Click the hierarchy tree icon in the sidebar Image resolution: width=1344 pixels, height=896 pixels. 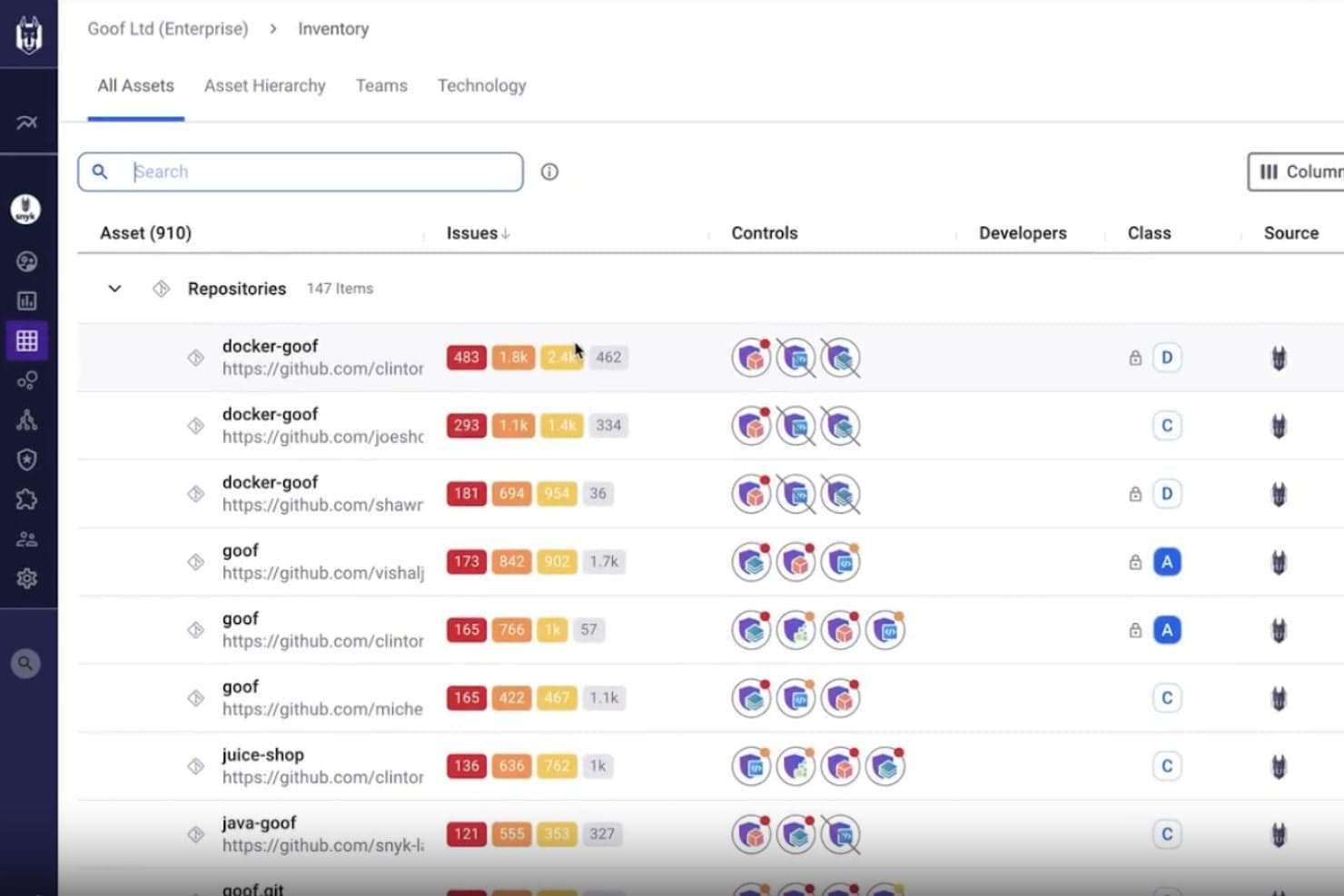tap(27, 420)
